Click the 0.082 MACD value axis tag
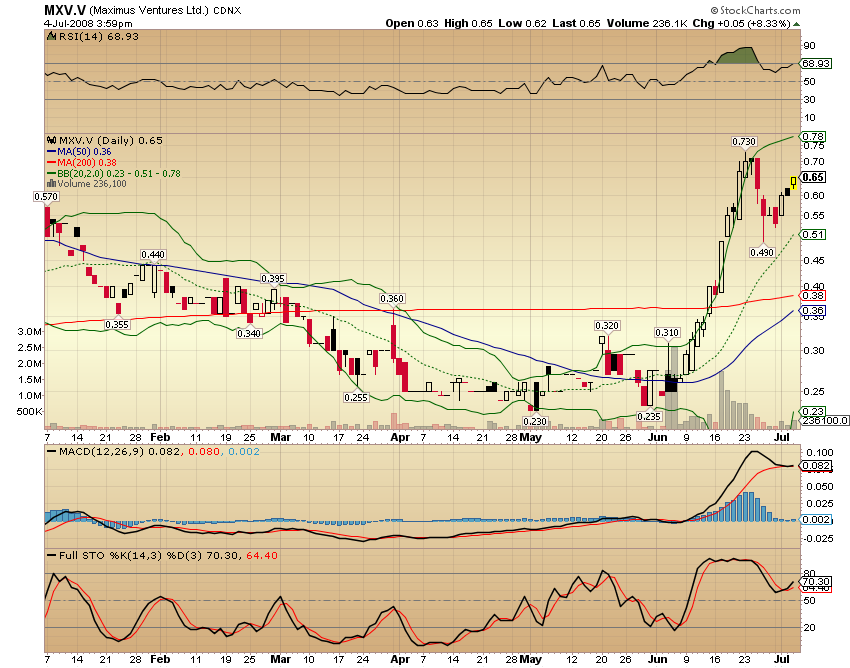Viewport: 850px width, 668px height. [816, 466]
